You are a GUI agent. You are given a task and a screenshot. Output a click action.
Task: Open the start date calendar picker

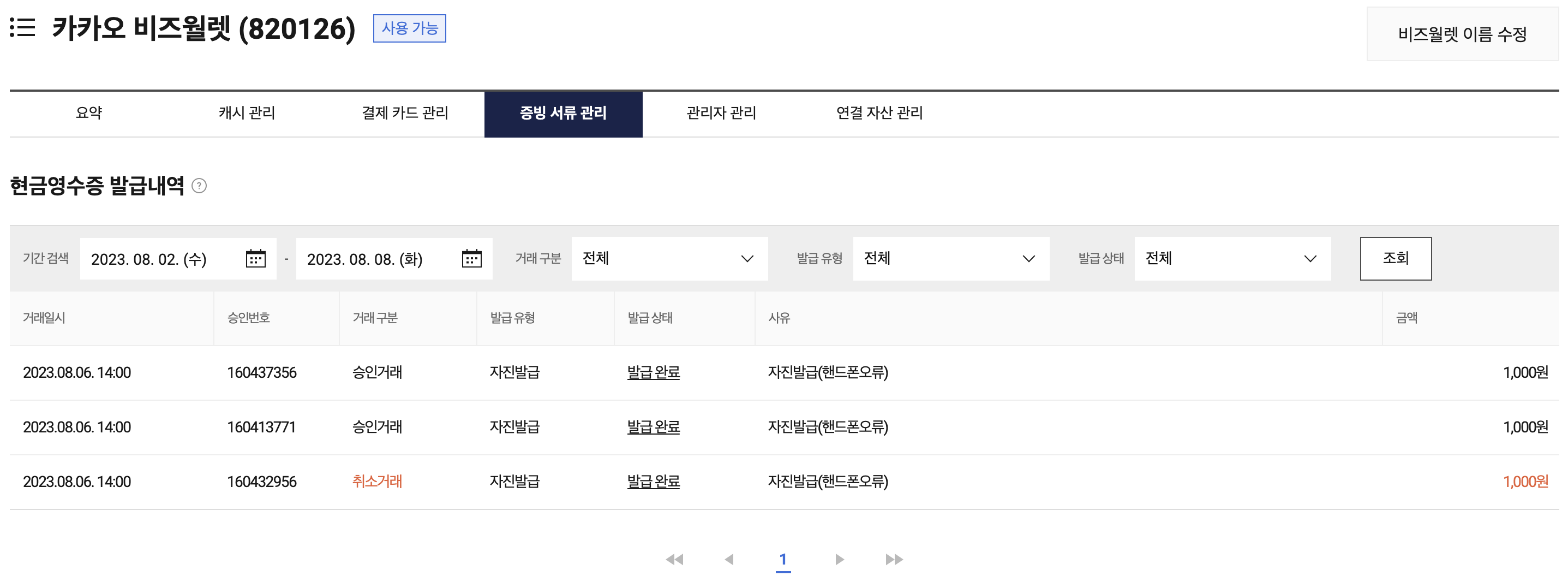pos(255,259)
